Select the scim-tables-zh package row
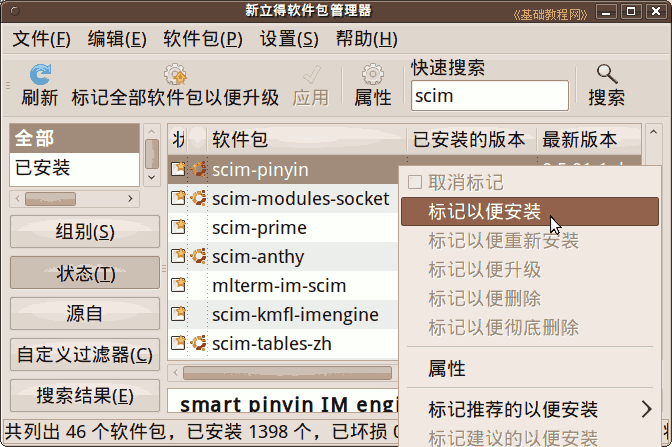This screenshot has height=447, width=672. point(283,343)
